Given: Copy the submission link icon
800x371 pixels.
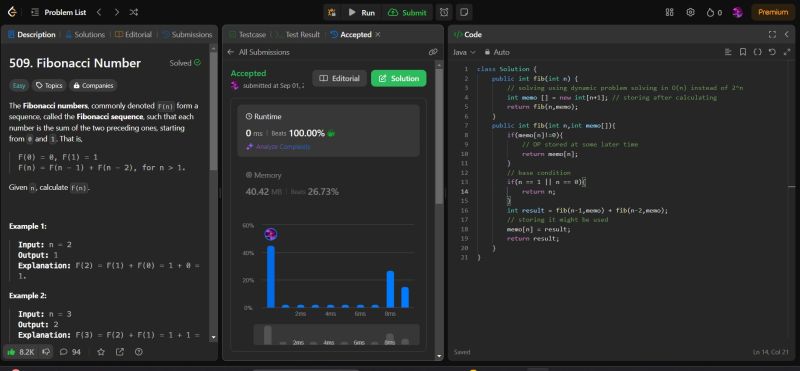Looking at the screenshot, I should click(433, 52).
